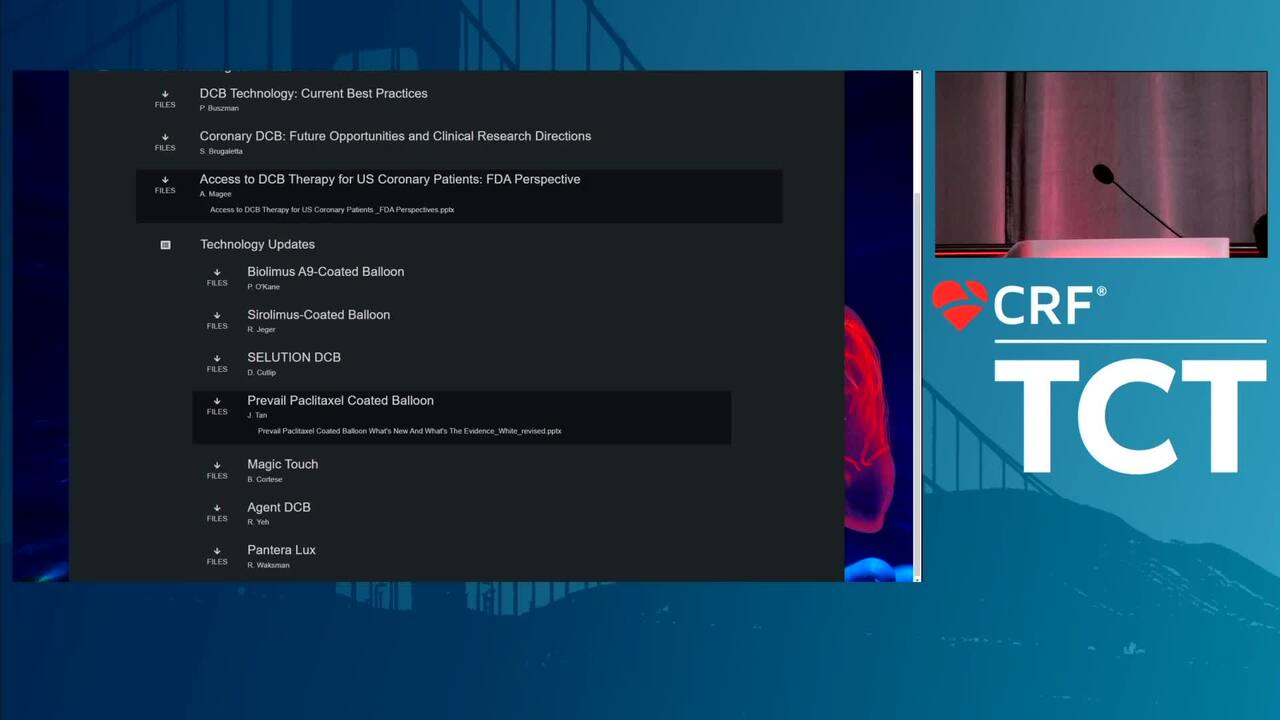This screenshot has height=720, width=1280.
Task: Select the Magic Touch title
Action: [283, 464]
